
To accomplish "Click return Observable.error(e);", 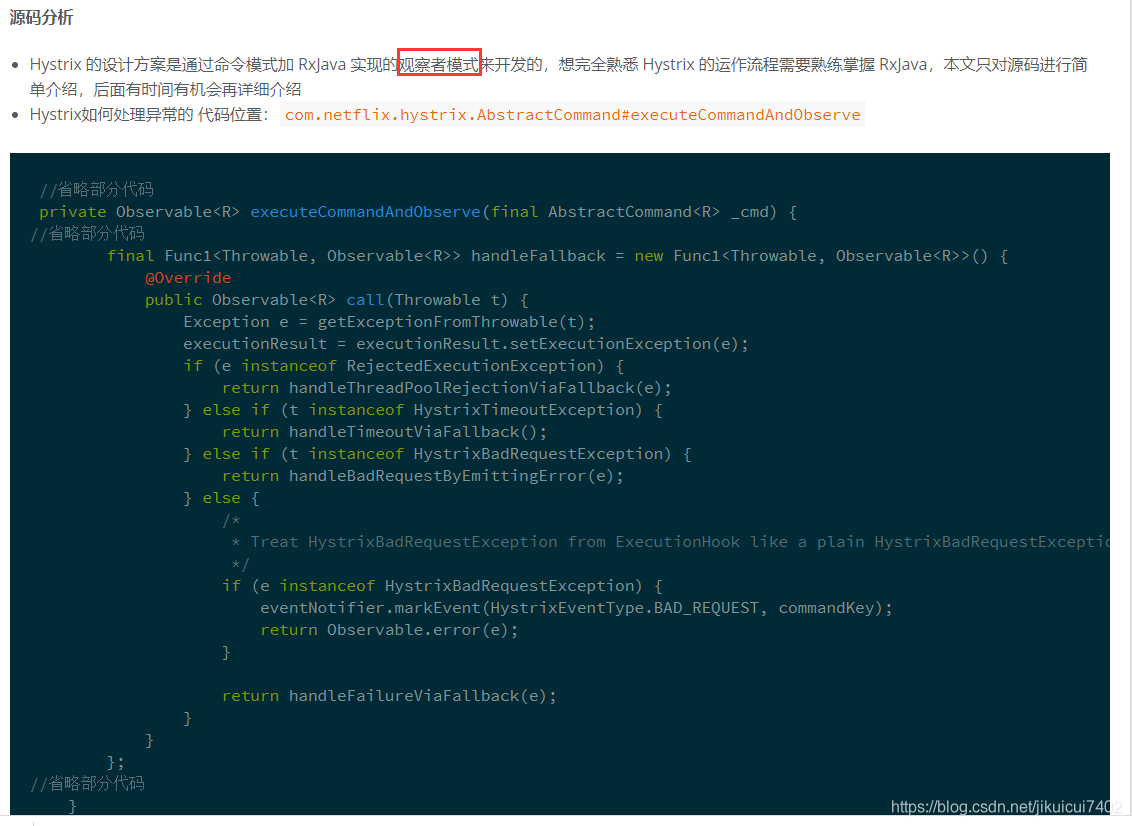I will pyautogui.click(x=389, y=630).
